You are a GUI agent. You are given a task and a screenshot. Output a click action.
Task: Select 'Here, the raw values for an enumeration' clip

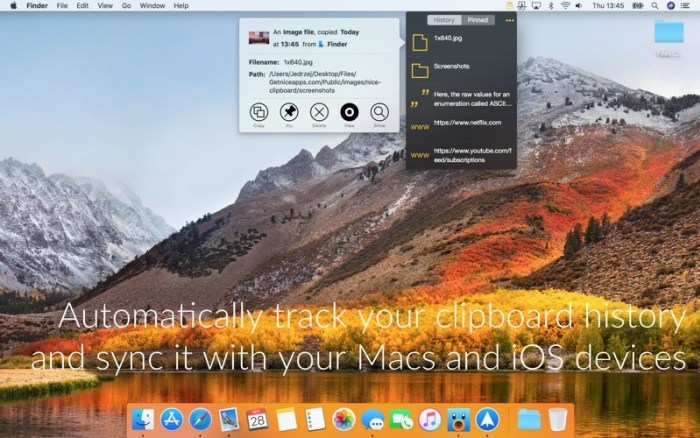point(473,99)
